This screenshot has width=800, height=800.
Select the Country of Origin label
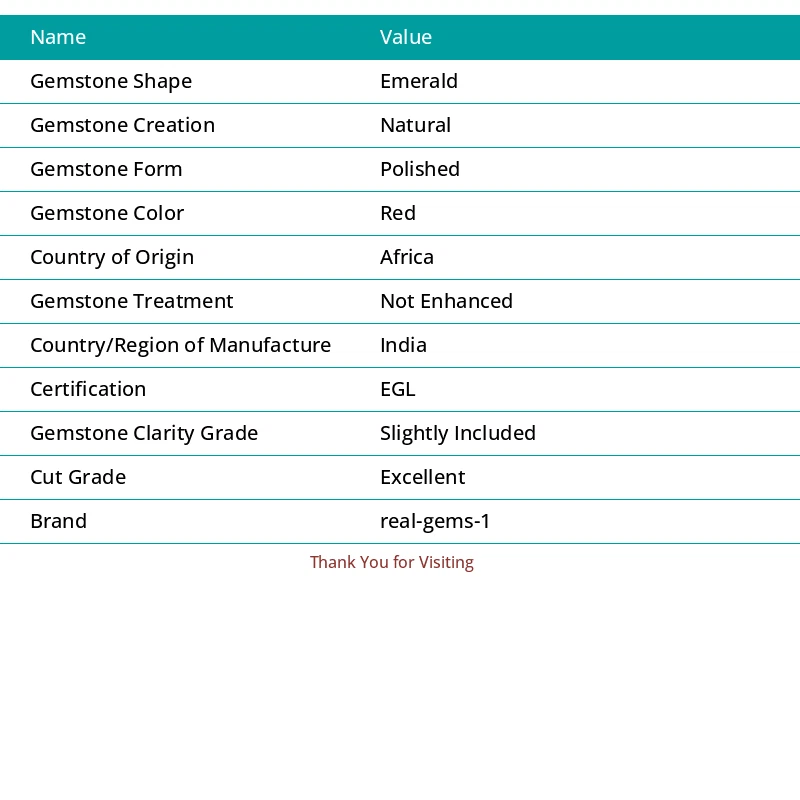(x=112, y=257)
